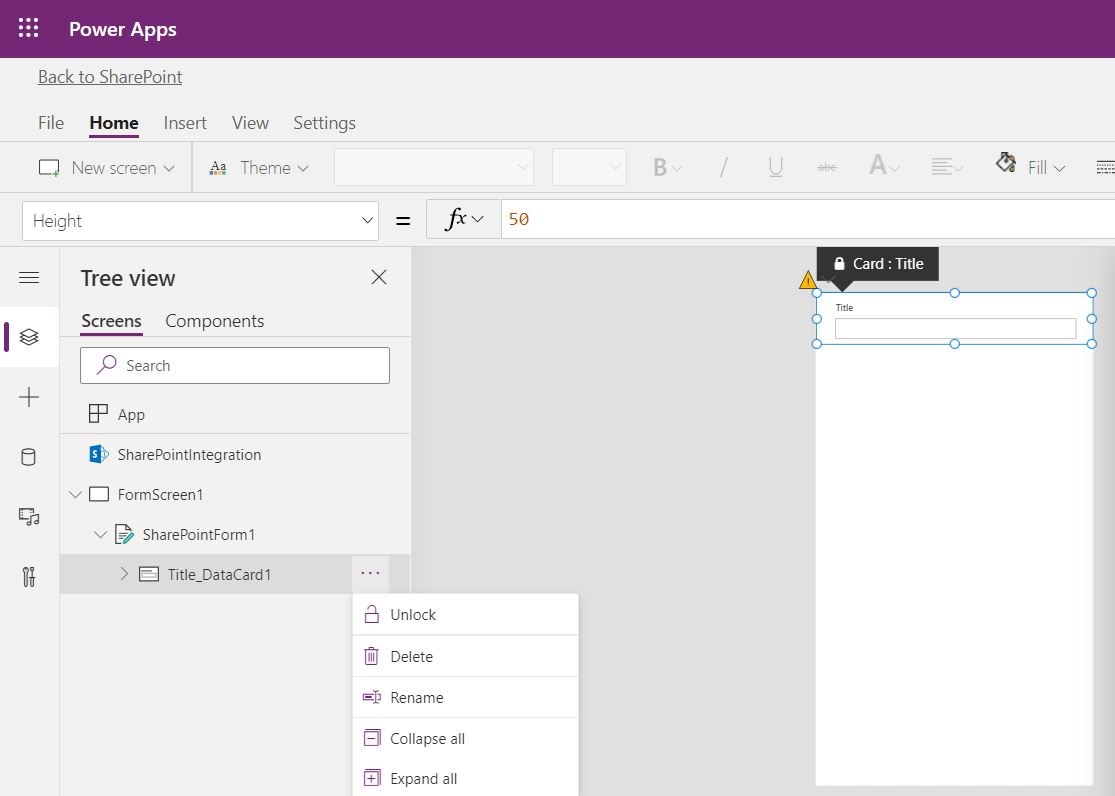Choose Collapse all from the context menu
Image resolution: width=1115 pixels, height=796 pixels.
tap(466, 738)
